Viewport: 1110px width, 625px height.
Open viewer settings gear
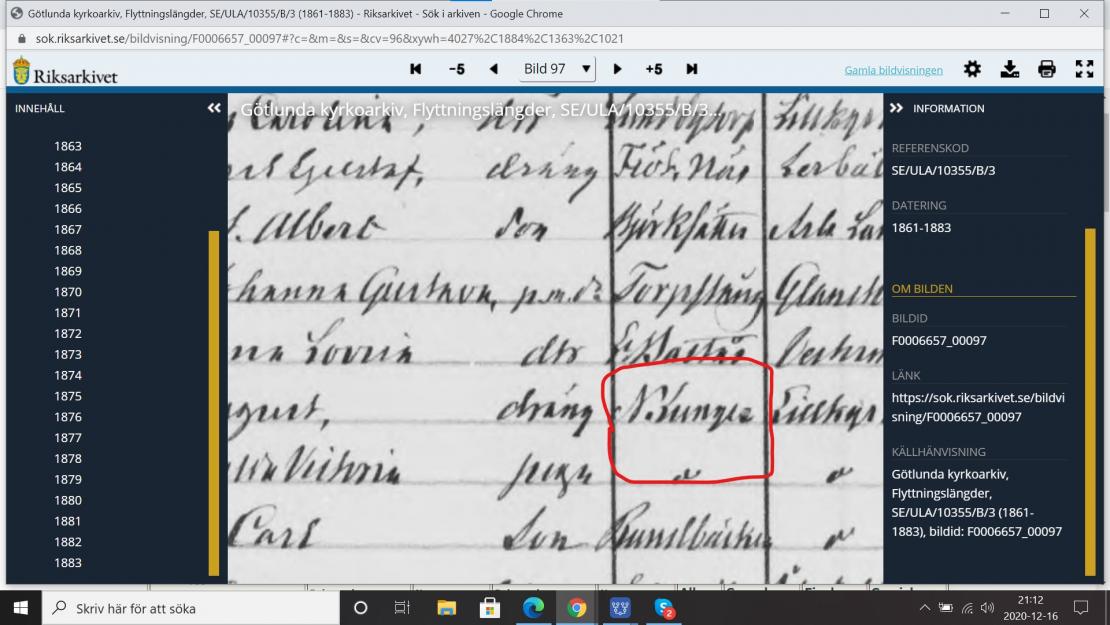pyautogui.click(x=972, y=69)
